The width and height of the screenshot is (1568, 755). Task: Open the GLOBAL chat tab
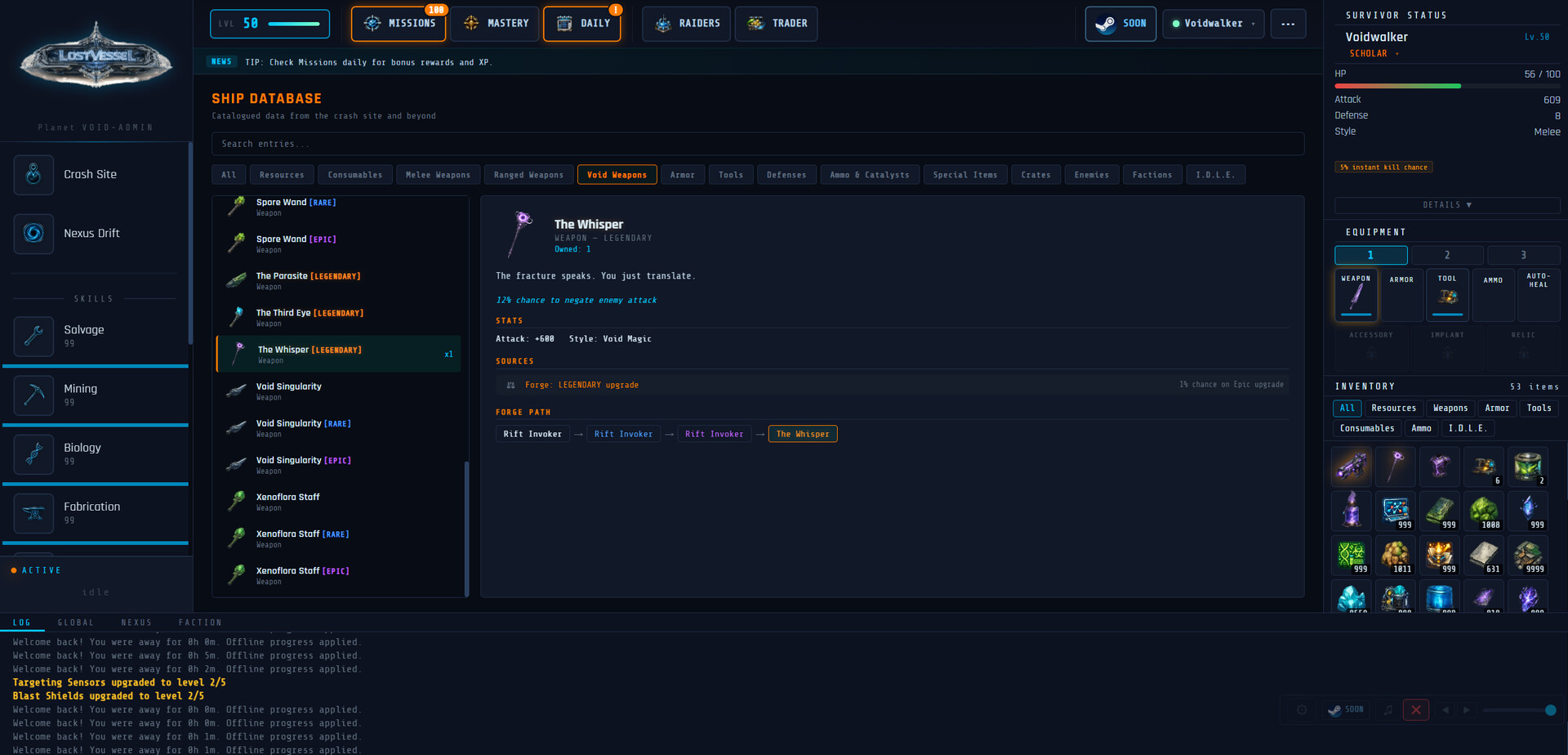point(76,623)
